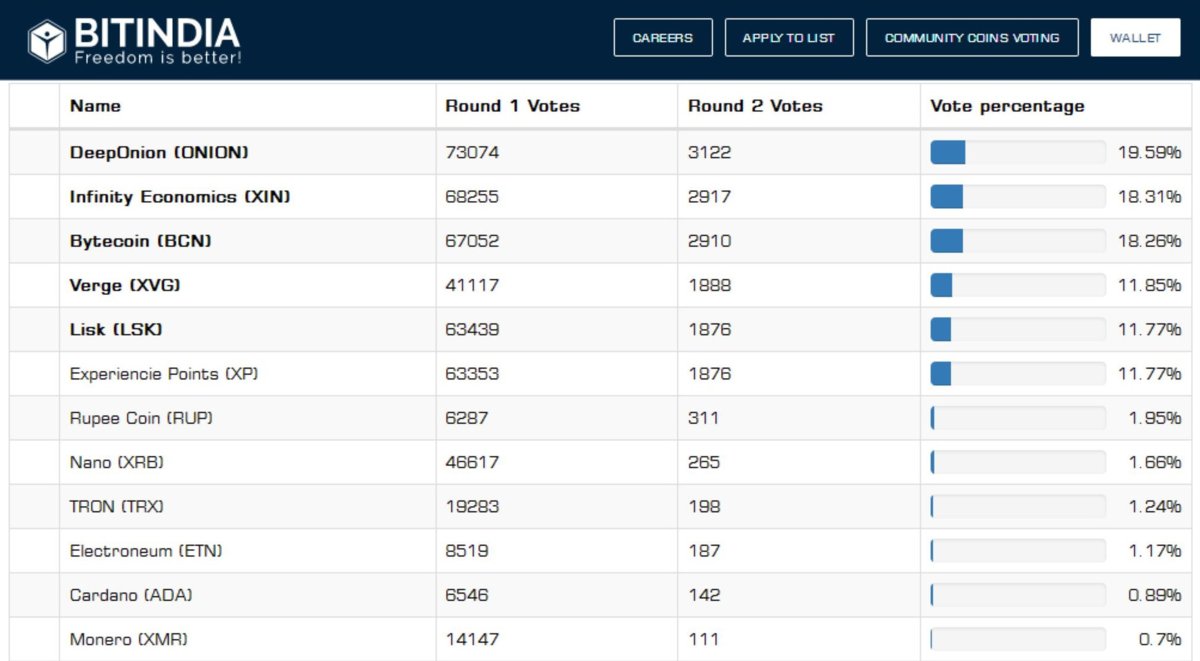The height and width of the screenshot is (661, 1200).
Task: Click the 1.66% percentage value
Action: pyautogui.click(x=1155, y=462)
